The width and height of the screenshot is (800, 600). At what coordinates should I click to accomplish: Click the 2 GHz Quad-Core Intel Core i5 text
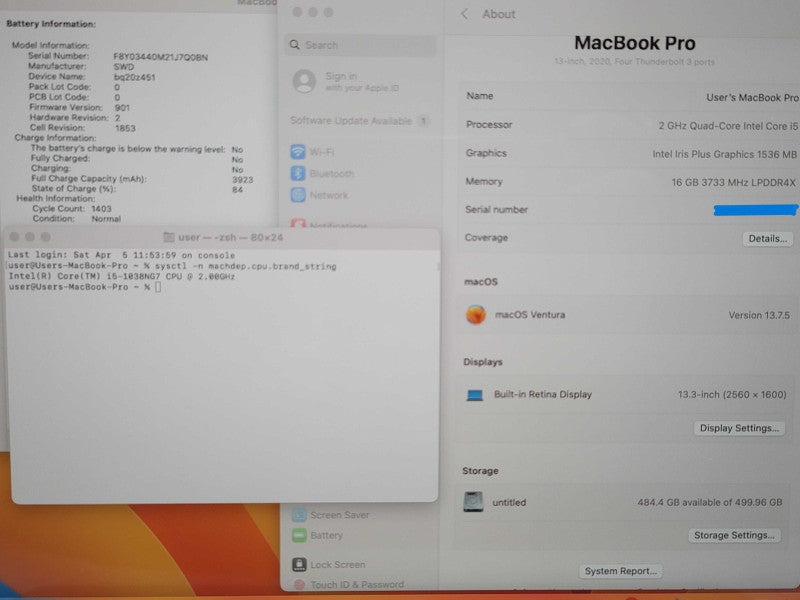[728, 126]
